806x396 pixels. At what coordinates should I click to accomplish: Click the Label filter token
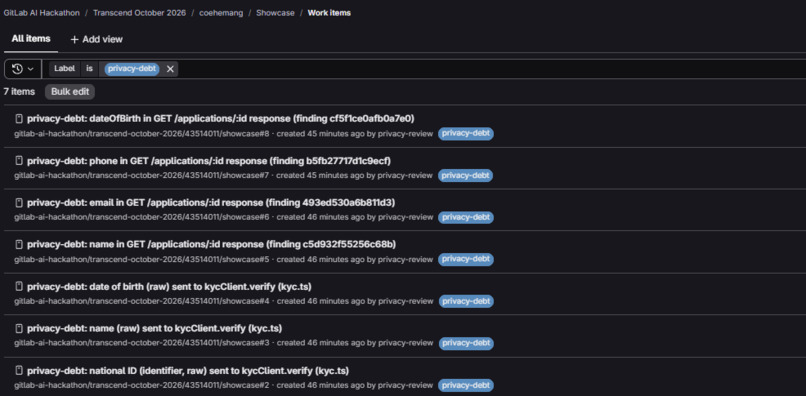(64, 68)
